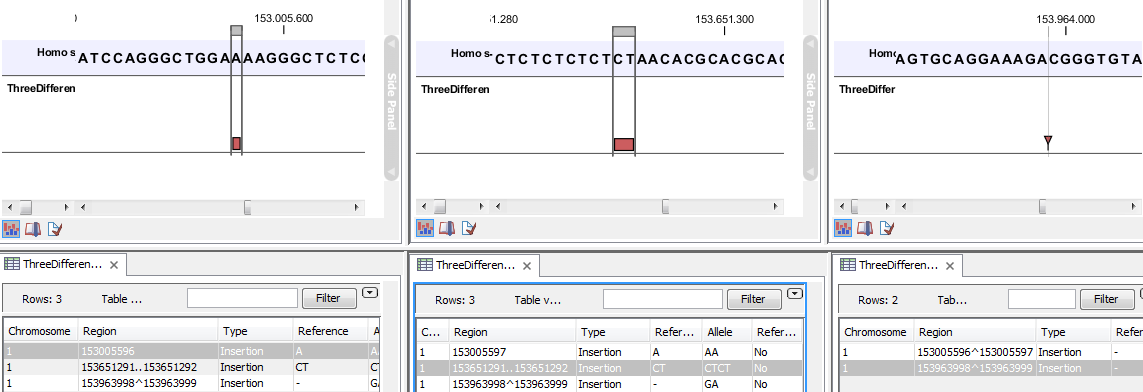Sort middle table by Type column
This screenshot has width=1143, height=392.
coord(613,332)
